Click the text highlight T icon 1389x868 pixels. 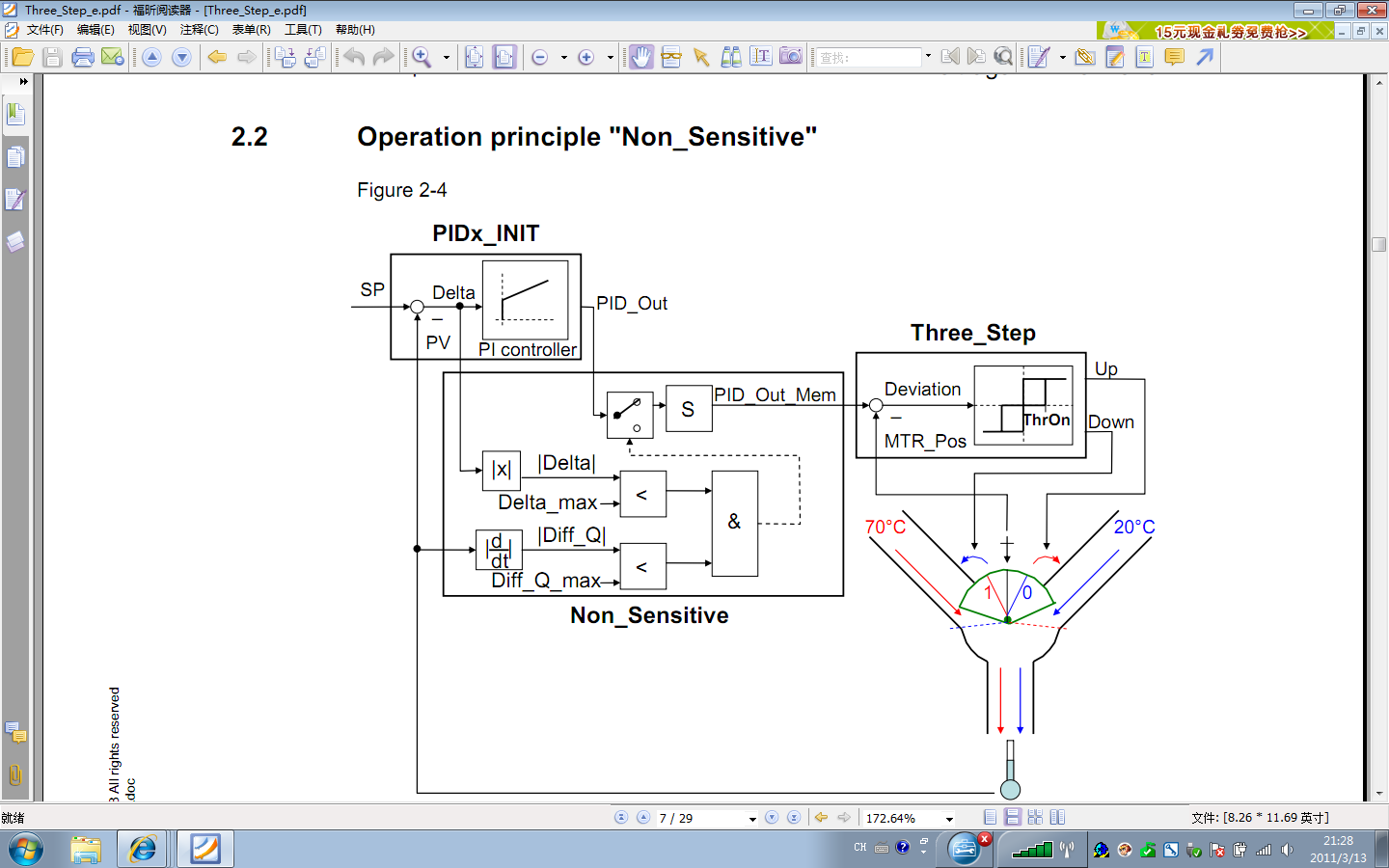click(1144, 57)
